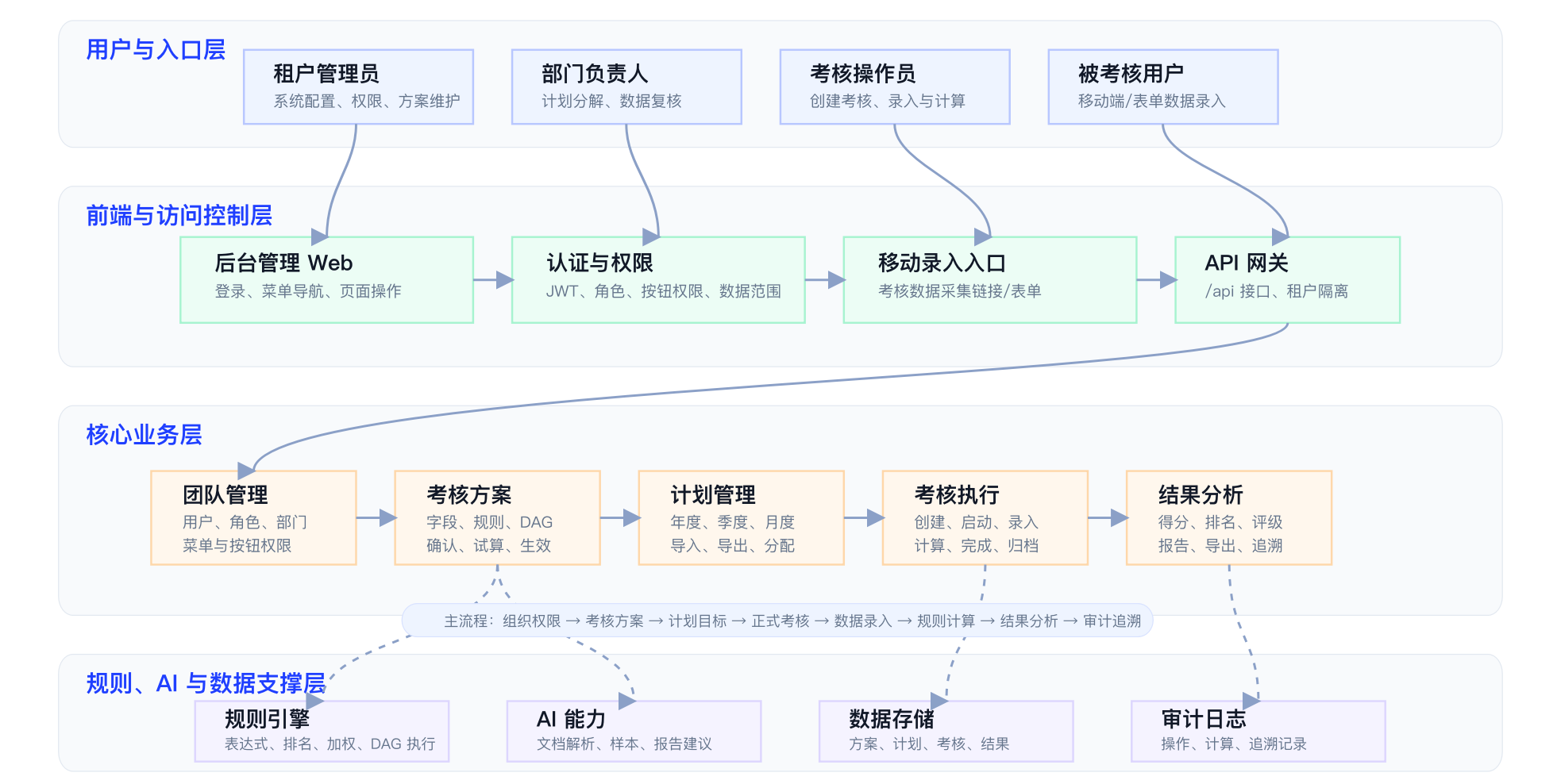This screenshot has width=1561, height=784.
Task: Click text 用户、角色、部门
Action: click(245, 522)
